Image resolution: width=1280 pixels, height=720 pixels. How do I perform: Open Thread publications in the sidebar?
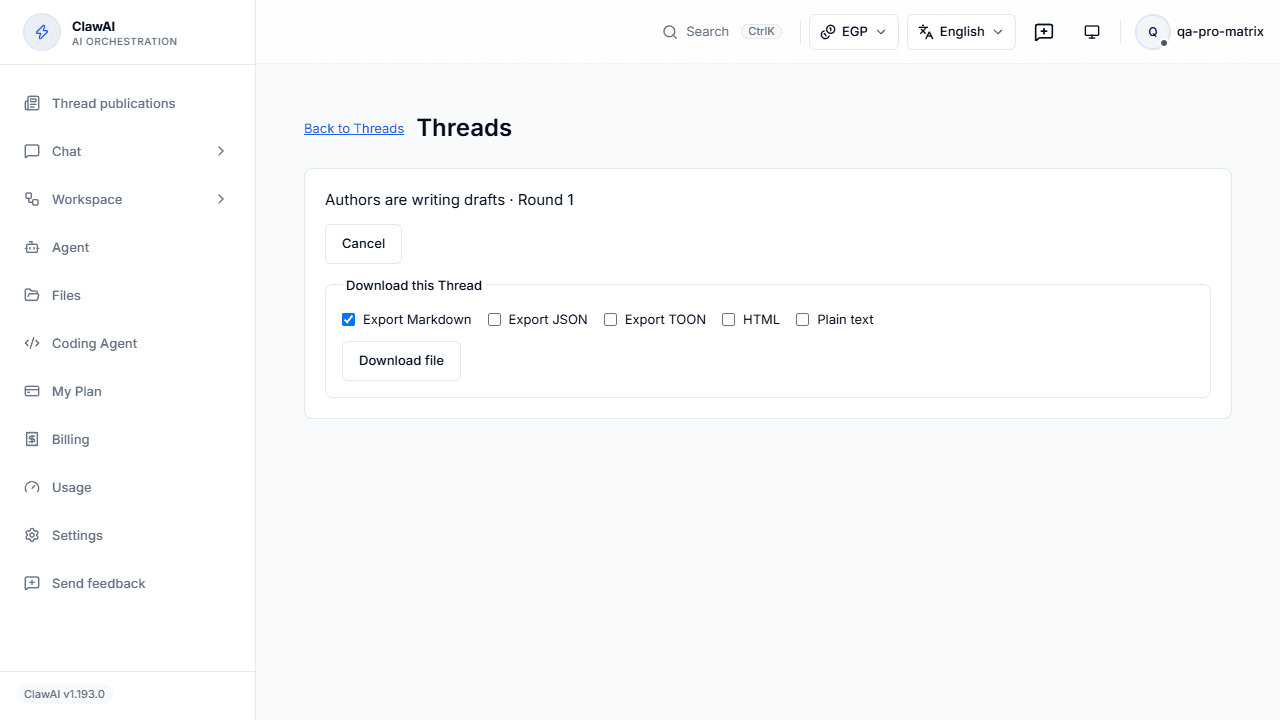[x=128, y=103]
